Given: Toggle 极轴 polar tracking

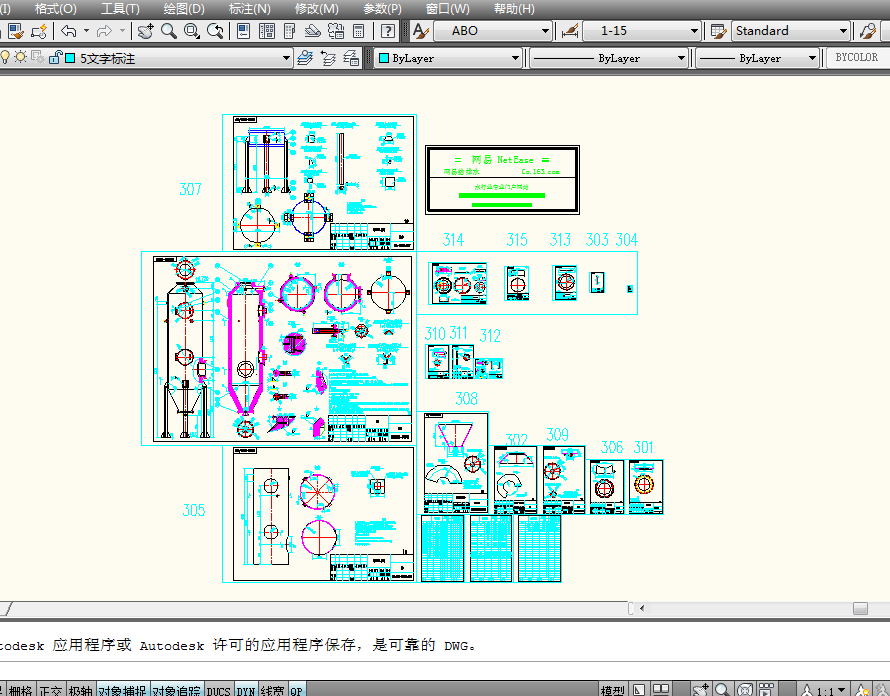Looking at the screenshot, I should click(x=81, y=690).
